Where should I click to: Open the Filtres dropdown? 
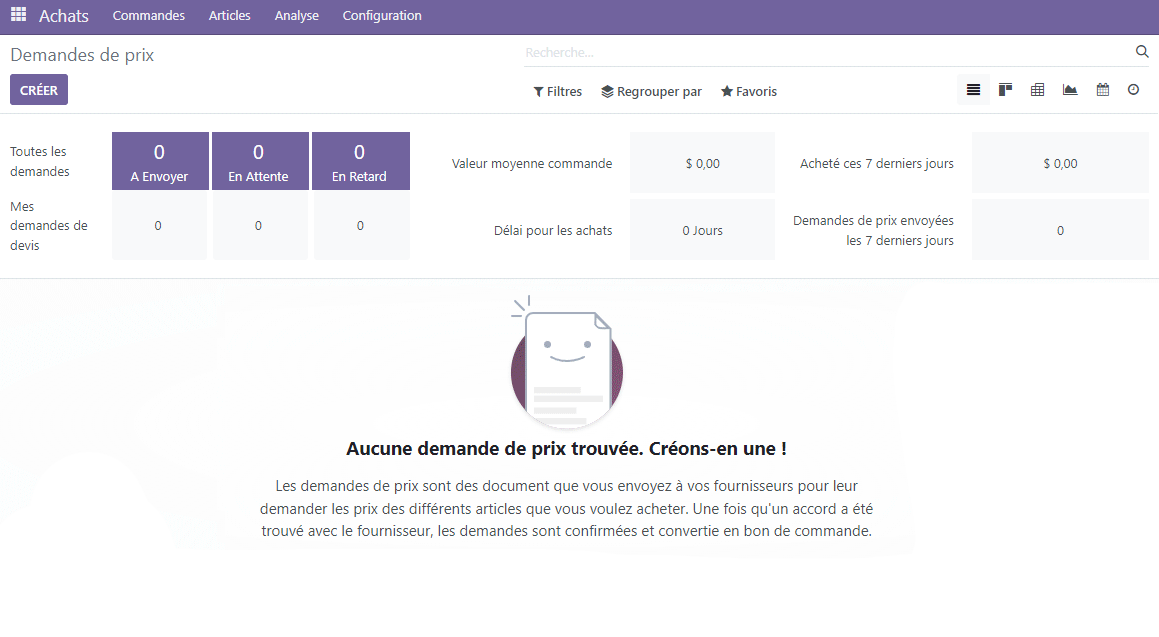(557, 92)
